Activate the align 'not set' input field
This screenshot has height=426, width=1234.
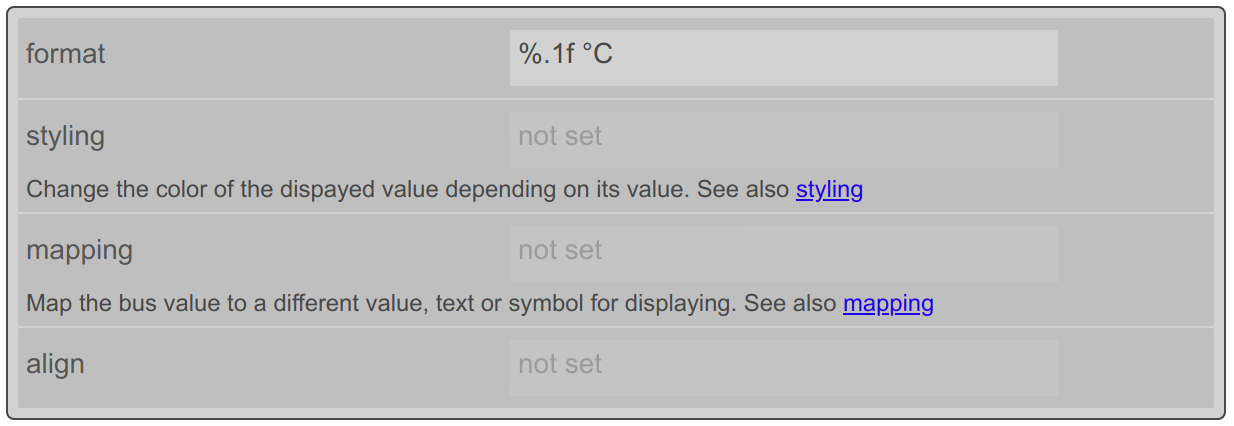[x=783, y=367]
